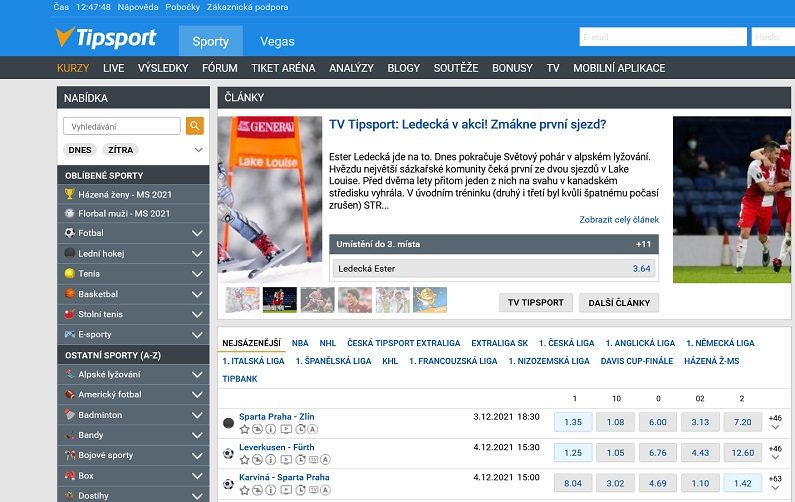
Task: Favorite the Leverkusen - Fürth match star
Action: point(244,460)
